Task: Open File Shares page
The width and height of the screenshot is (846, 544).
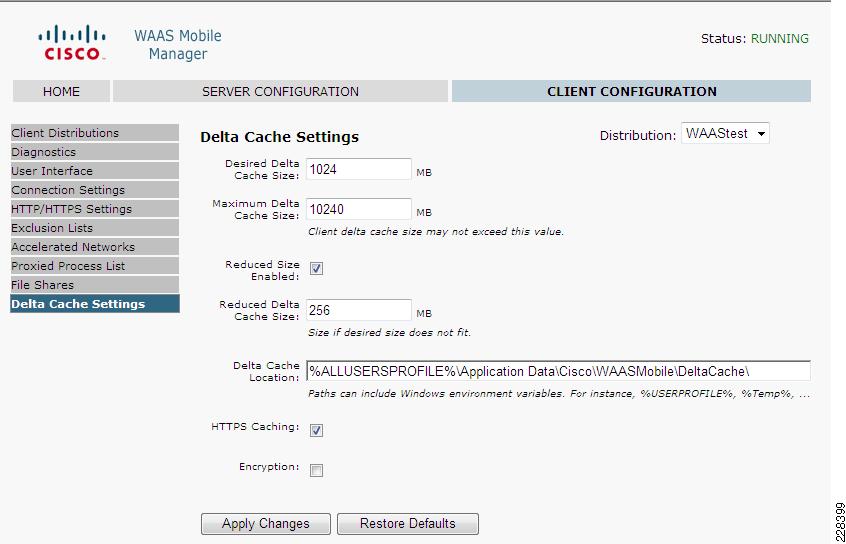Action: (94, 284)
